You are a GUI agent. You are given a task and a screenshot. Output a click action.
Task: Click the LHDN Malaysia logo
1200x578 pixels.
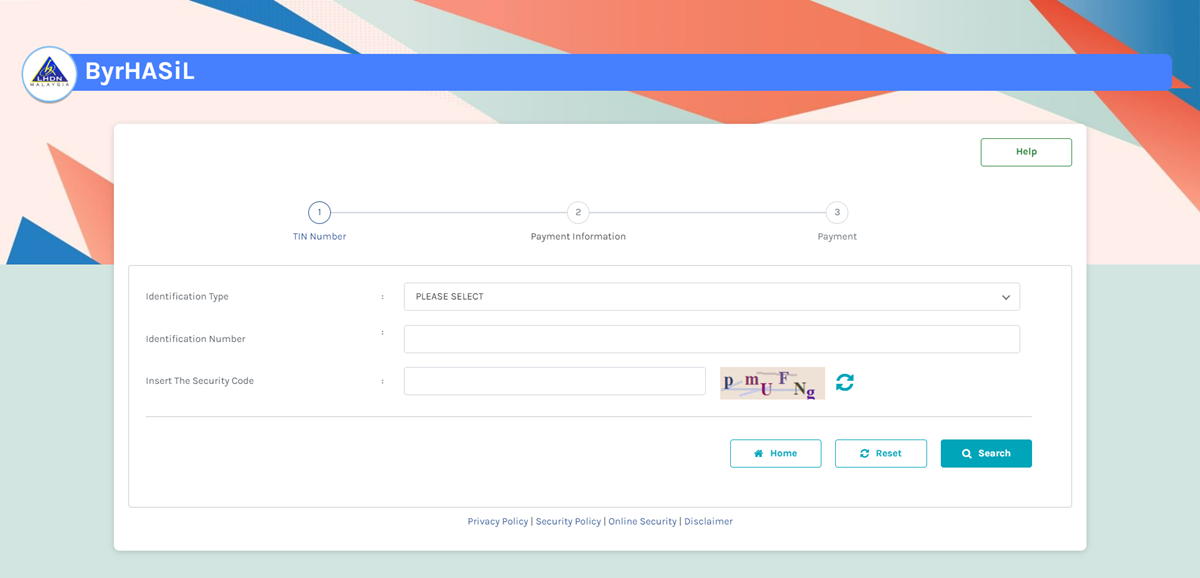click(49, 74)
